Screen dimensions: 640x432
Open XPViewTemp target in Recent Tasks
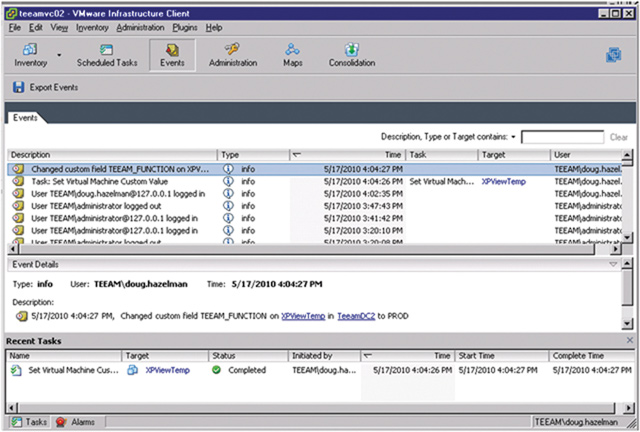(168, 370)
